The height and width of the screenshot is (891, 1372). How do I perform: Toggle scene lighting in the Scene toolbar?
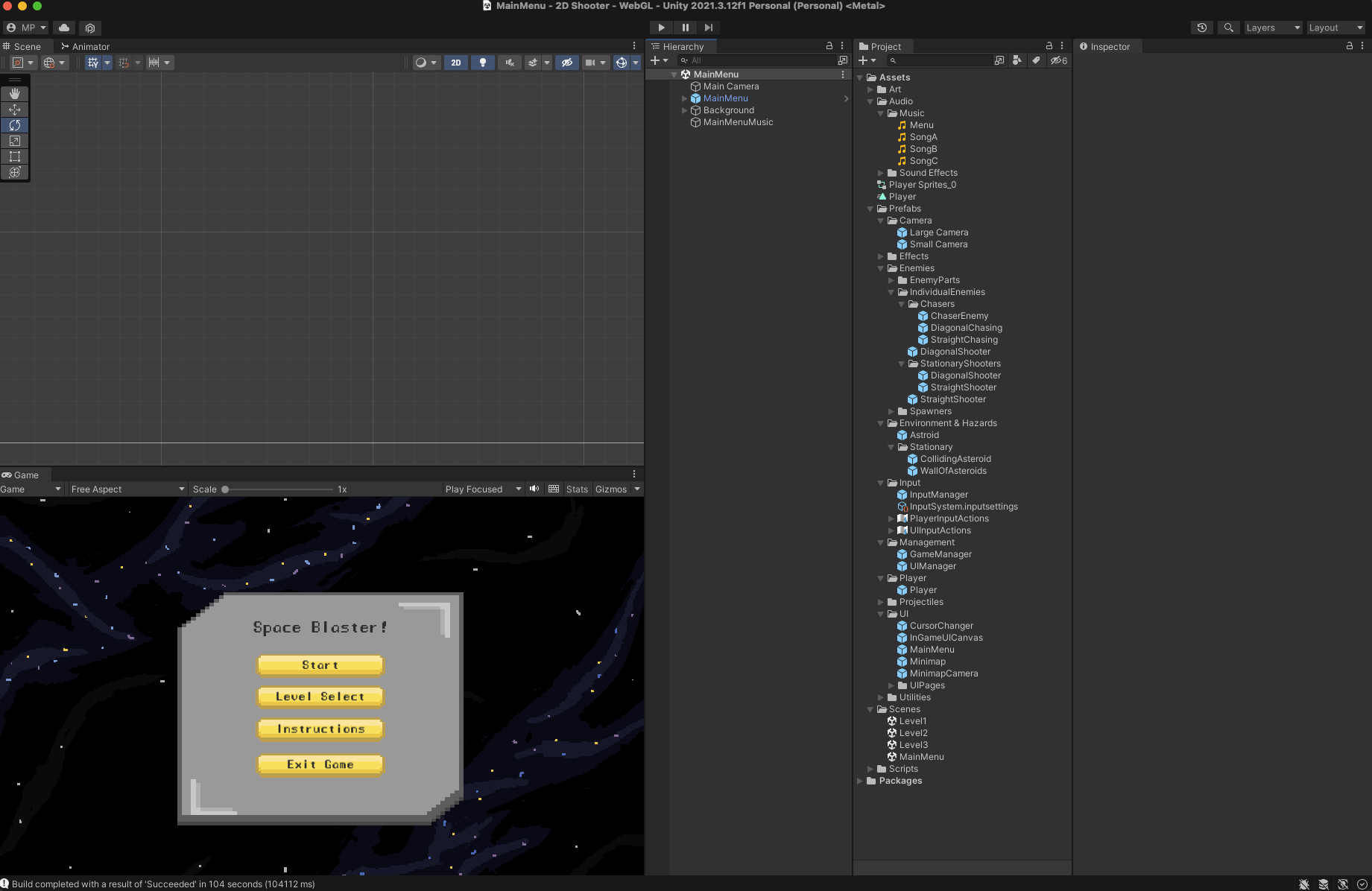pos(483,63)
